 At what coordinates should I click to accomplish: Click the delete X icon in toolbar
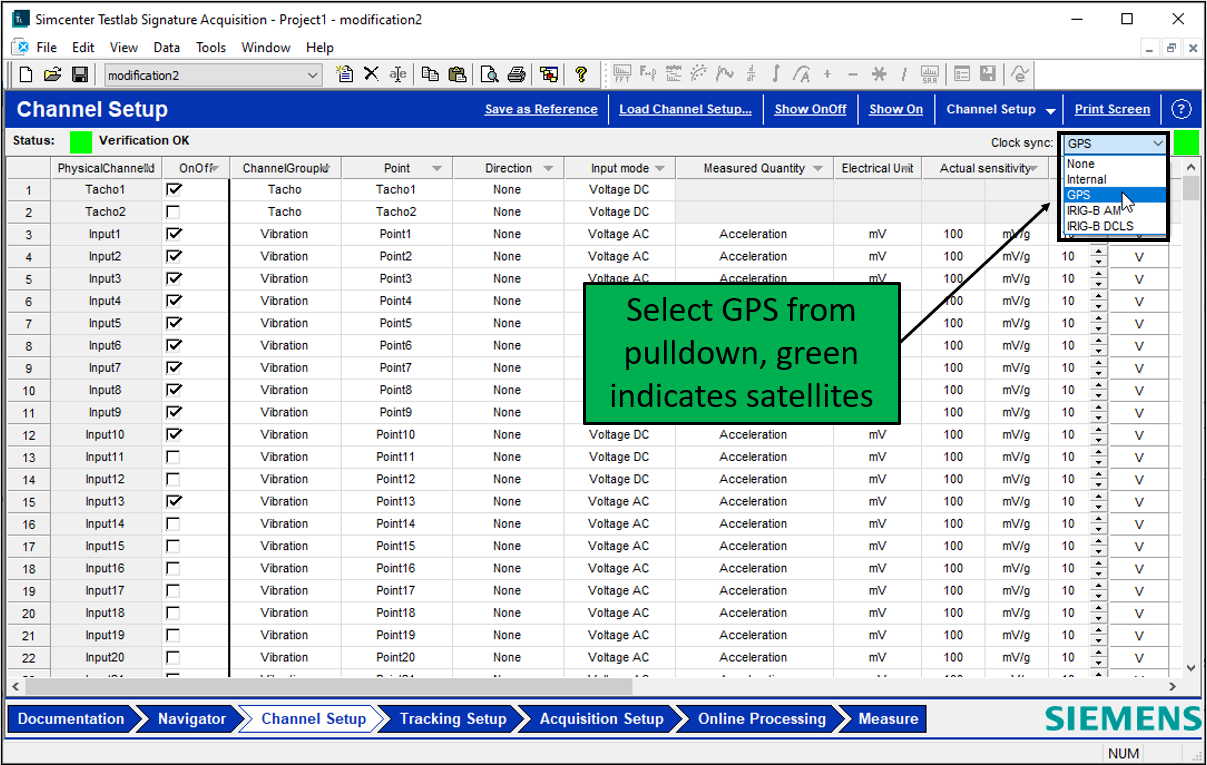[371, 74]
